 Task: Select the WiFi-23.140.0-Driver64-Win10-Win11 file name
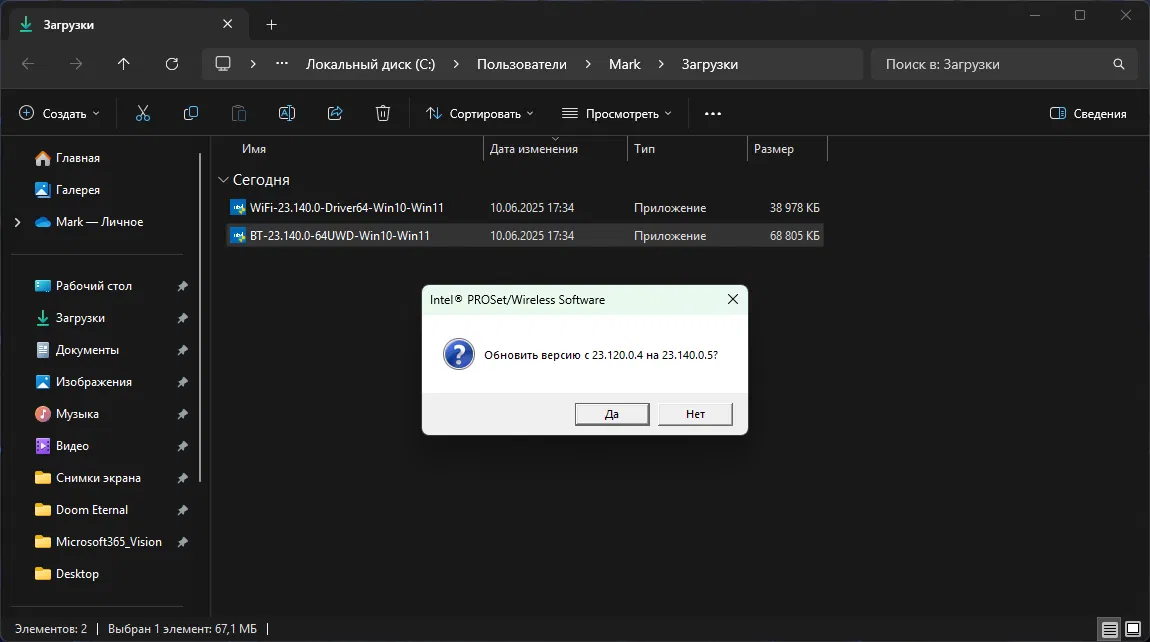(347, 208)
